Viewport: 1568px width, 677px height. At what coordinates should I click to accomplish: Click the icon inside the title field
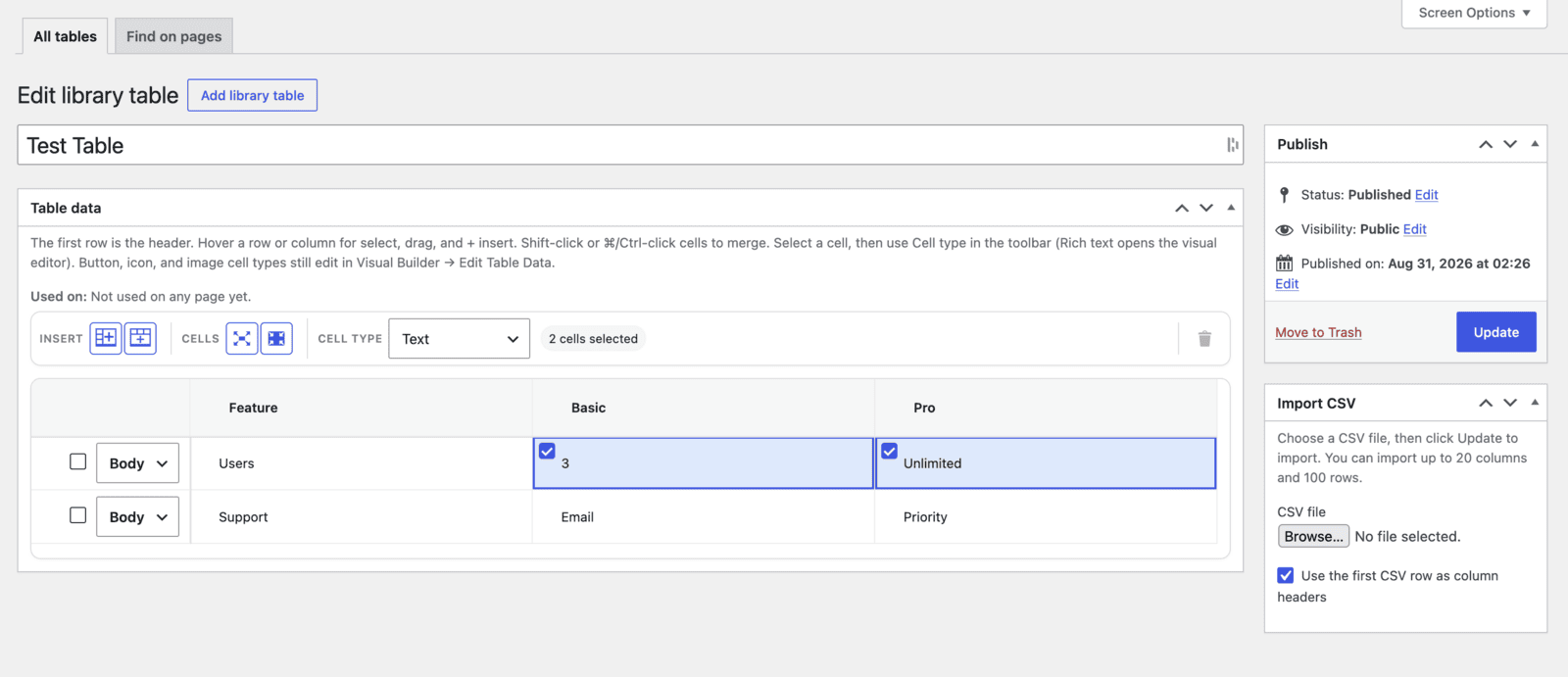pos(1232,145)
